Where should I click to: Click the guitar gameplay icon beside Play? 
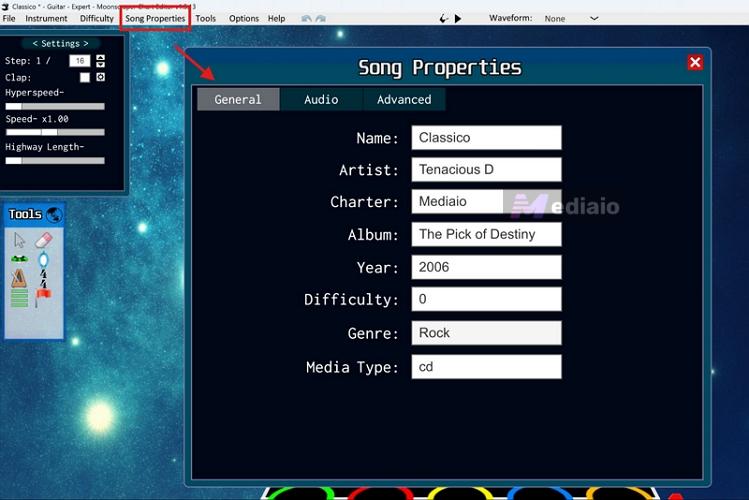click(443, 19)
